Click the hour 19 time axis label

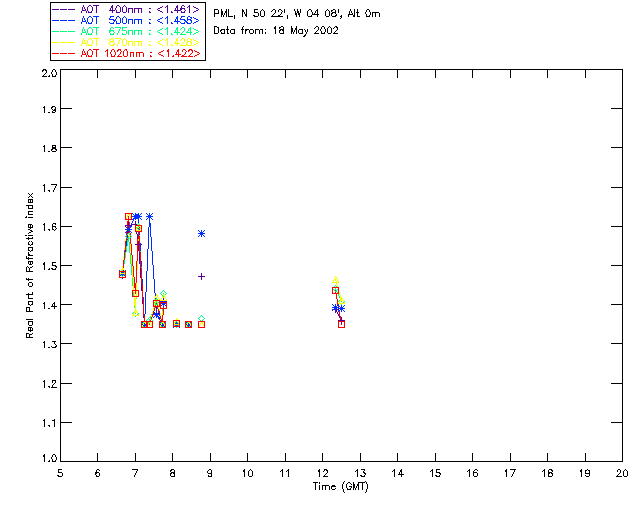[x=585, y=473]
